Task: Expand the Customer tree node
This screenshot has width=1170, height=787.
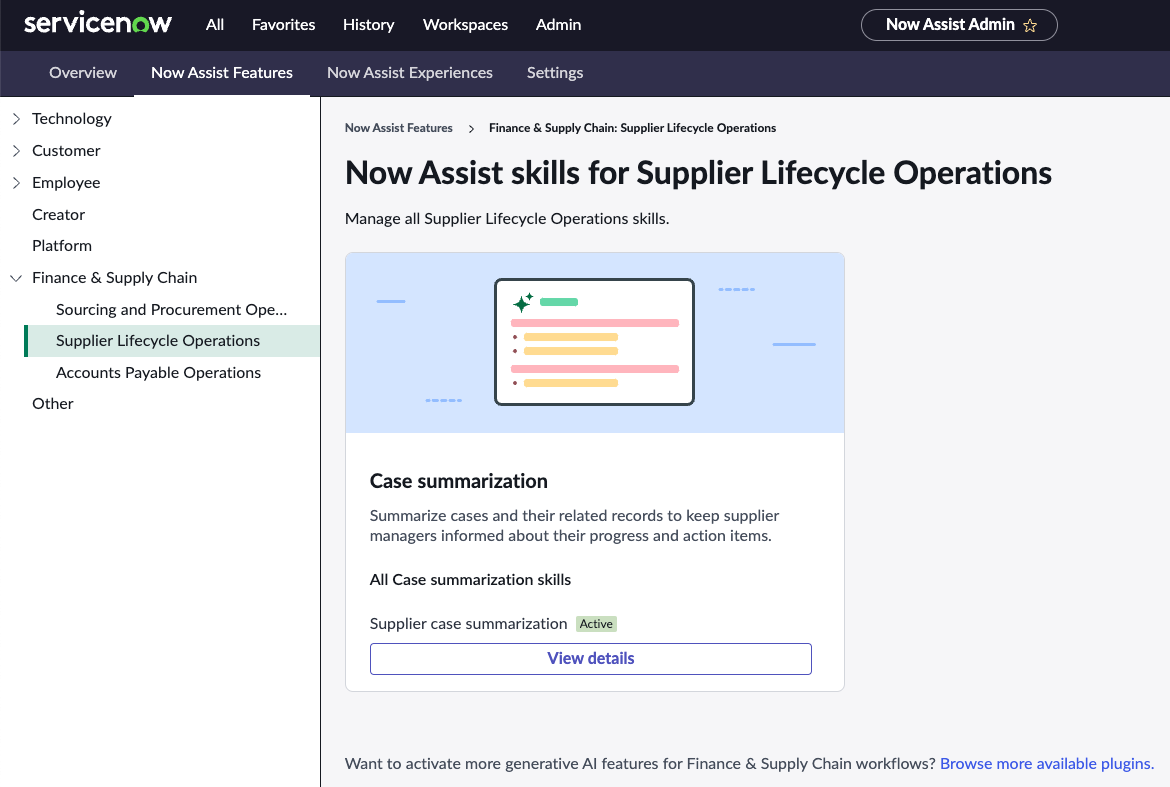Action: tap(16, 151)
